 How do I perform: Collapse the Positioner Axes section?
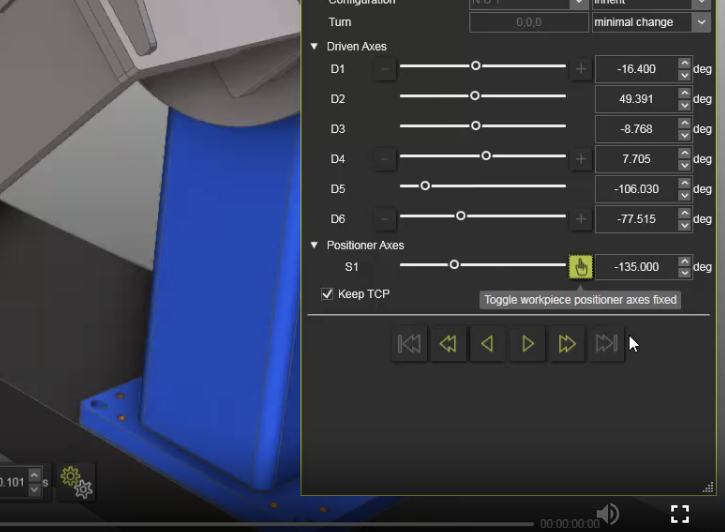[x=314, y=245]
